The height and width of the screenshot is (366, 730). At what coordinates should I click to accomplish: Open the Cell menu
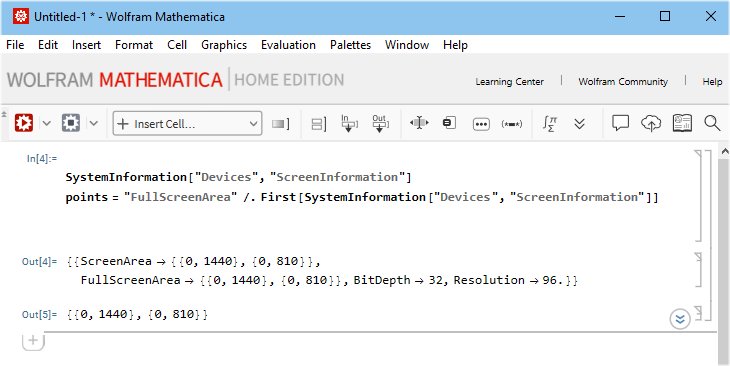(x=177, y=45)
